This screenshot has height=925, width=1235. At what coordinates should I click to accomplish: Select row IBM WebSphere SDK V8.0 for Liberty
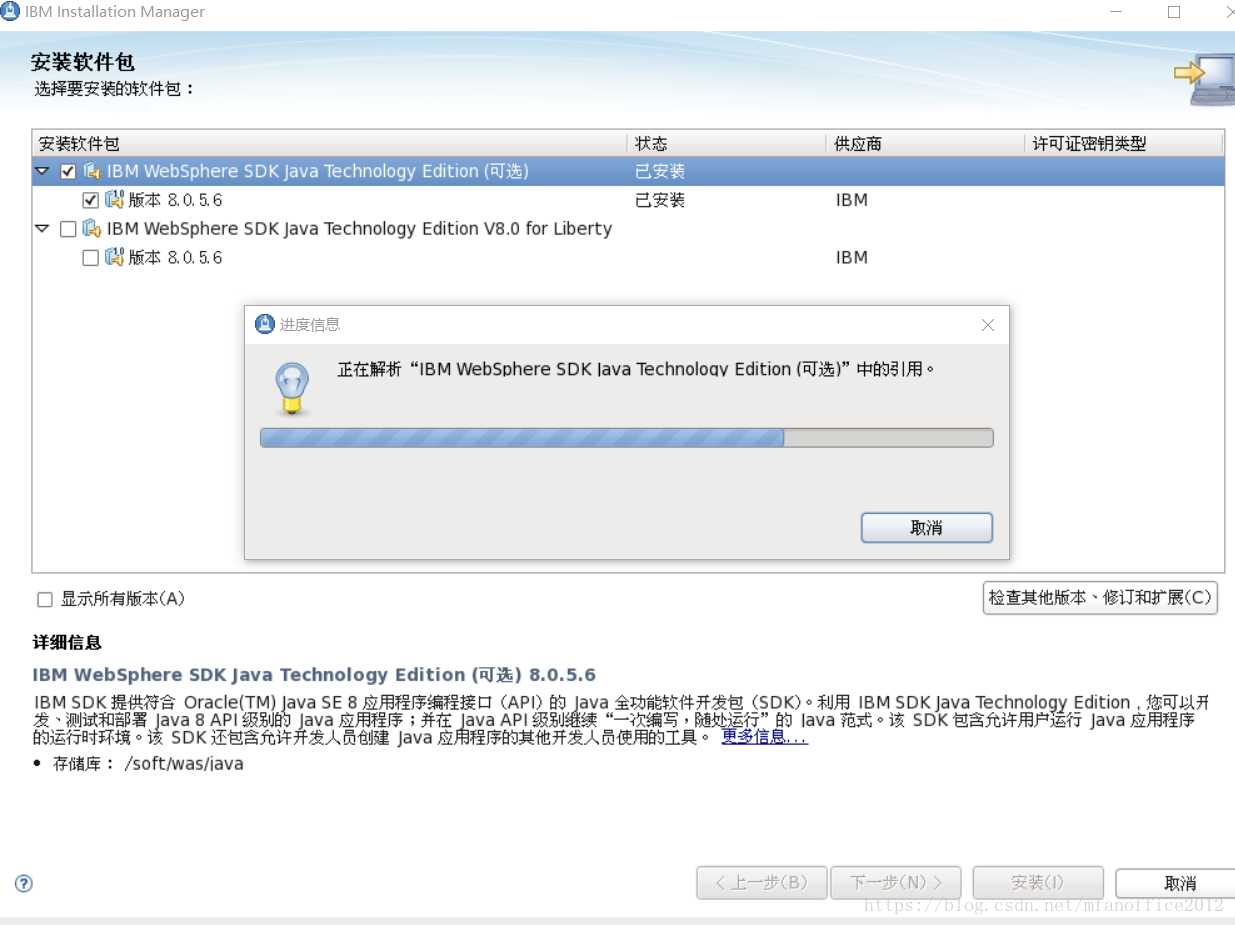pyautogui.click(x=628, y=229)
